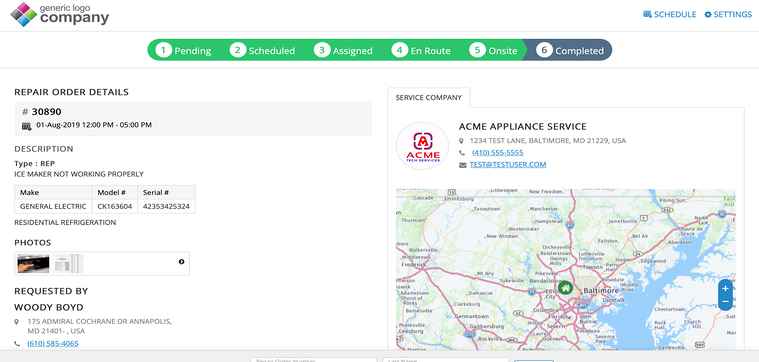Call ACME at (410) 555-5555
This screenshot has height=362, width=759.
click(497, 152)
